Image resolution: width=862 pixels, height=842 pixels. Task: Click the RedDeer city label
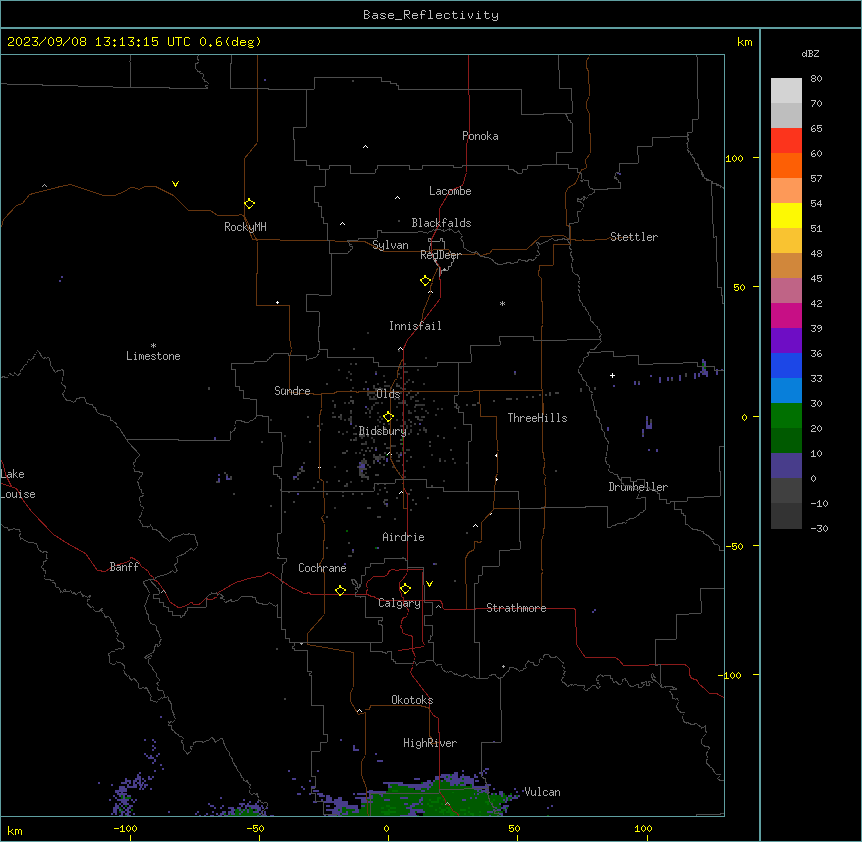pyautogui.click(x=440, y=255)
